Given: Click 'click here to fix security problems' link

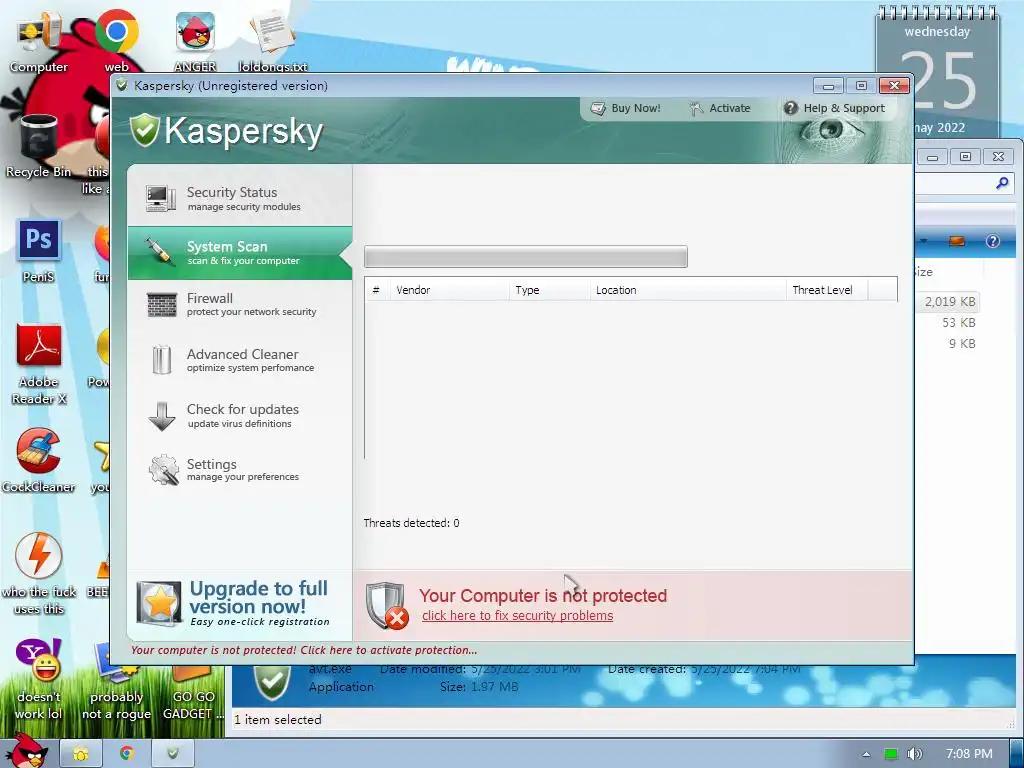Looking at the screenshot, I should (517, 615).
